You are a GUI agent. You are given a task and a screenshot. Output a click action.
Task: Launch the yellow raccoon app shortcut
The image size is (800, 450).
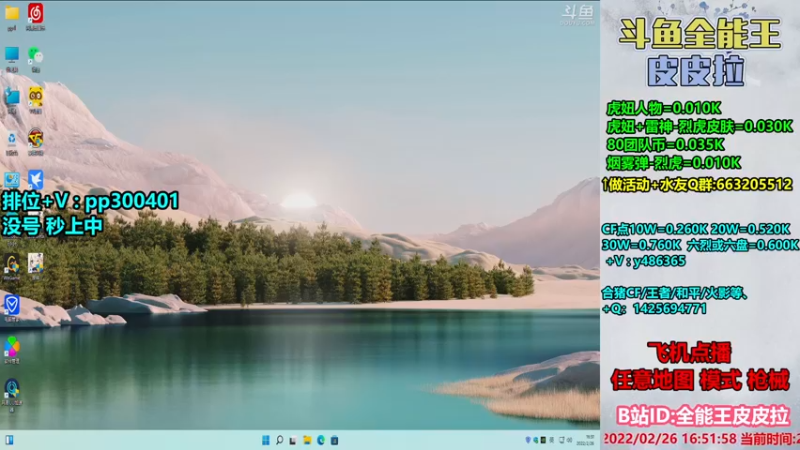(x=35, y=96)
